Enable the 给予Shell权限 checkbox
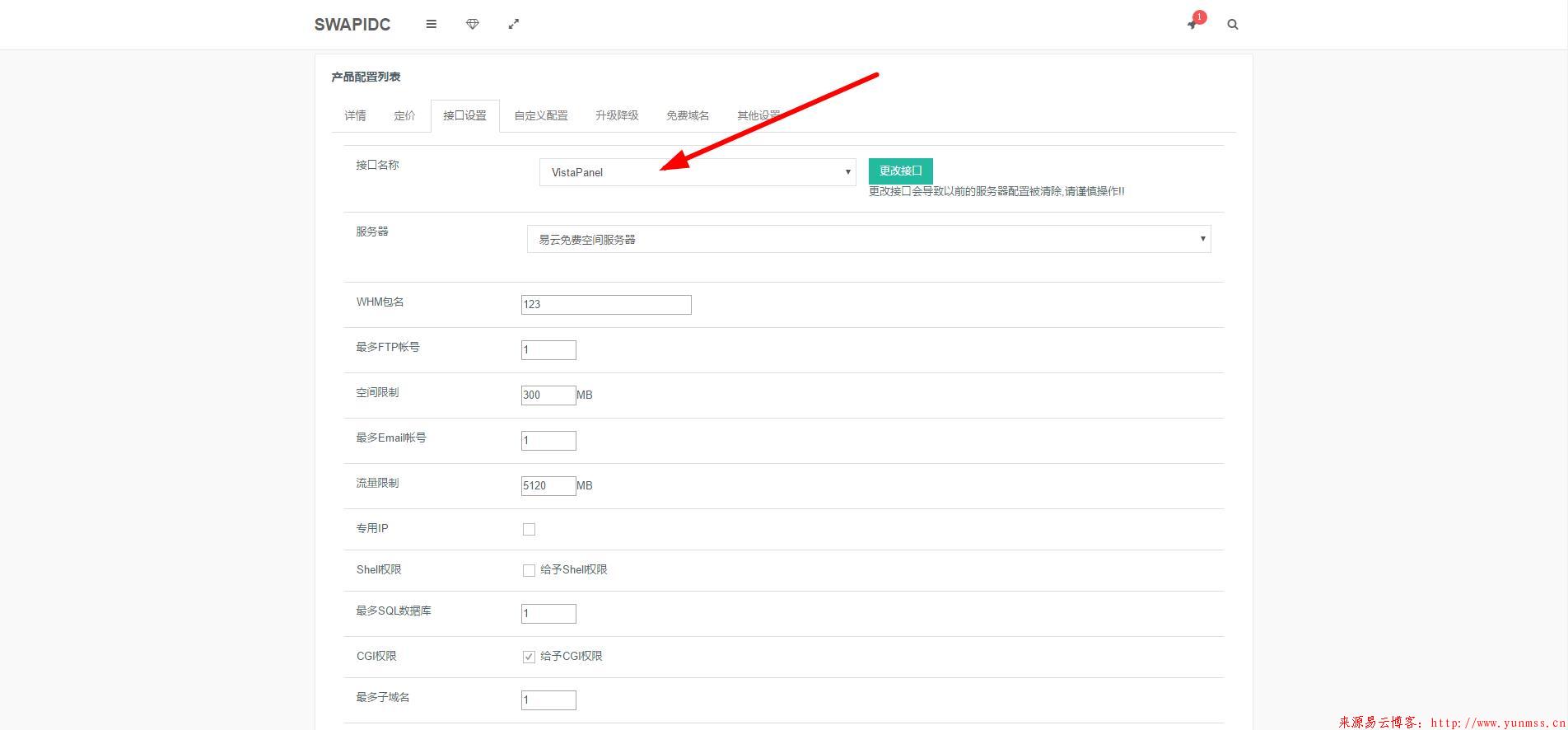Screen dimensions: 1568x730 point(529,570)
